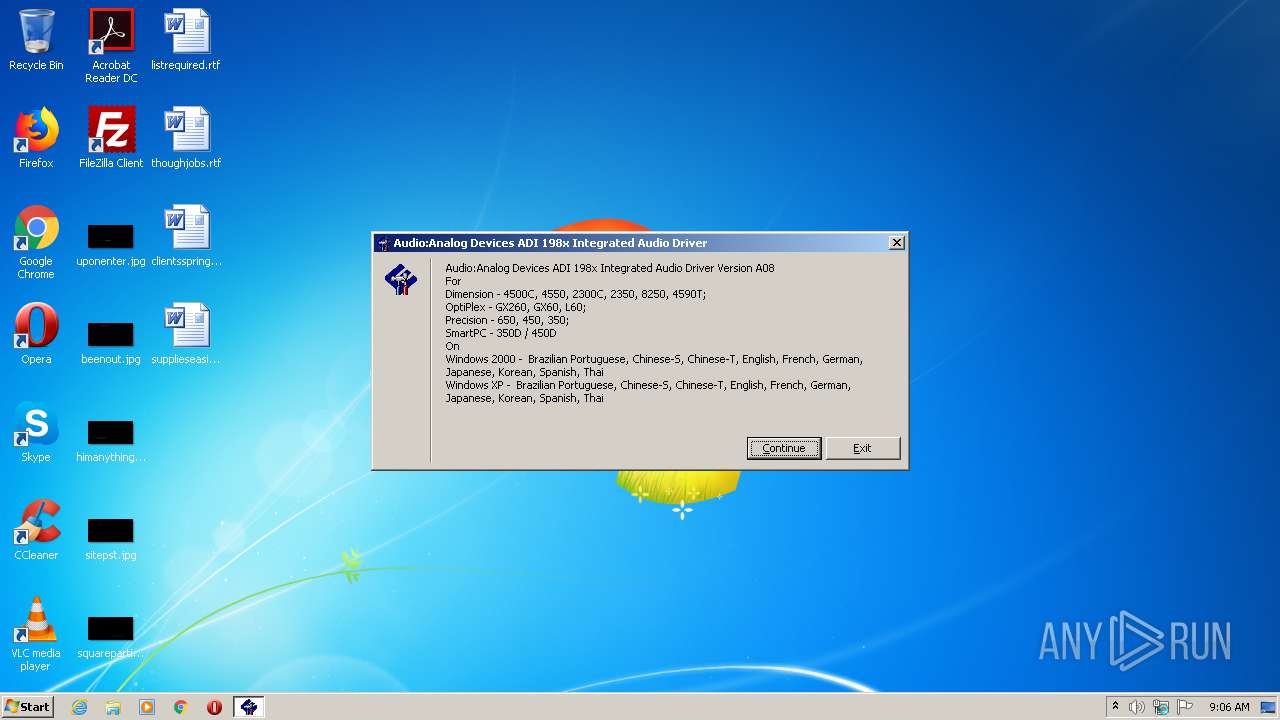Image resolution: width=1280 pixels, height=720 pixels.
Task: Click the 'Version A08' heading line in the dialog
Action: point(610,268)
